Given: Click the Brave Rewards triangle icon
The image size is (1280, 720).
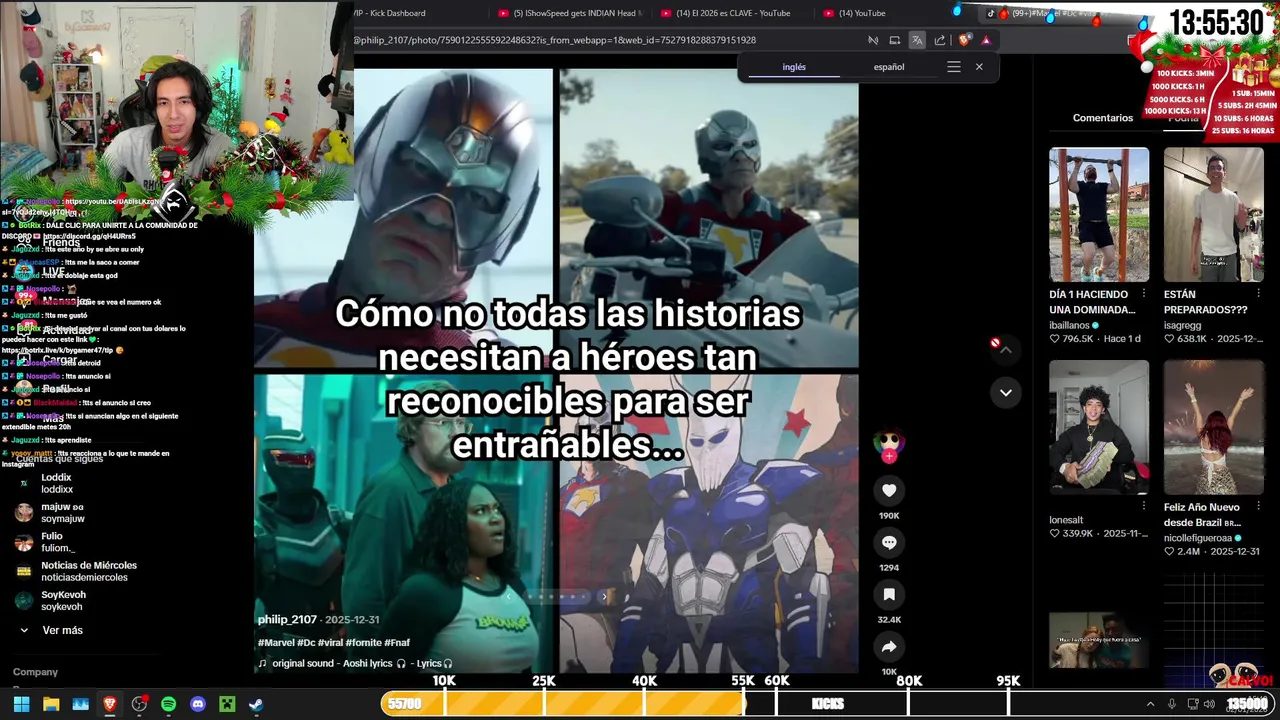Looking at the screenshot, I should tap(986, 40).
